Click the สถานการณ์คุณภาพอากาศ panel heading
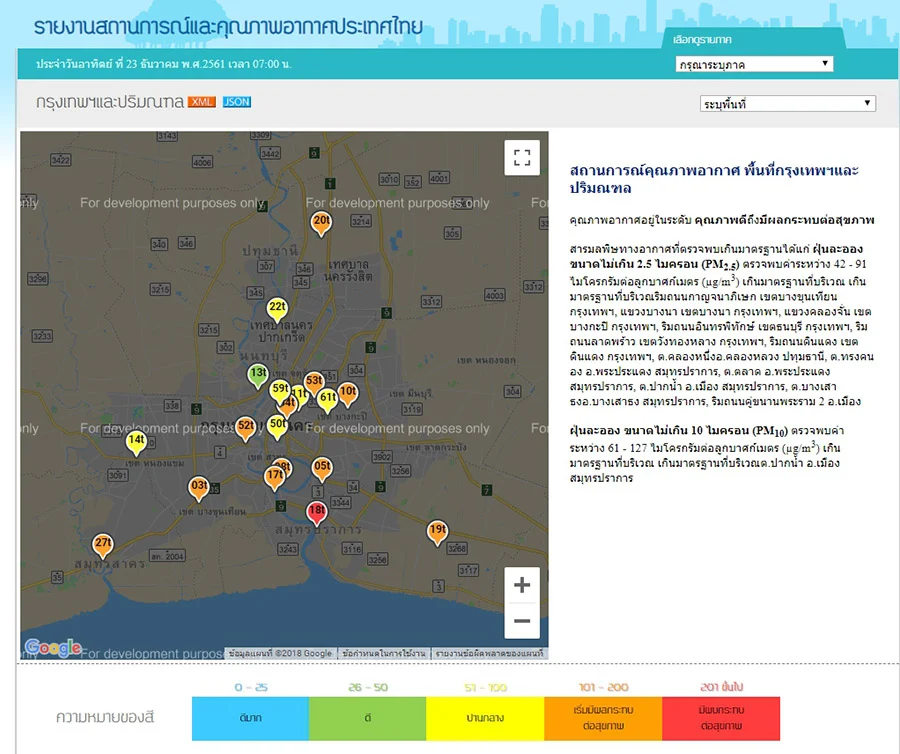 pyautogui.click(x=714, y=178)
